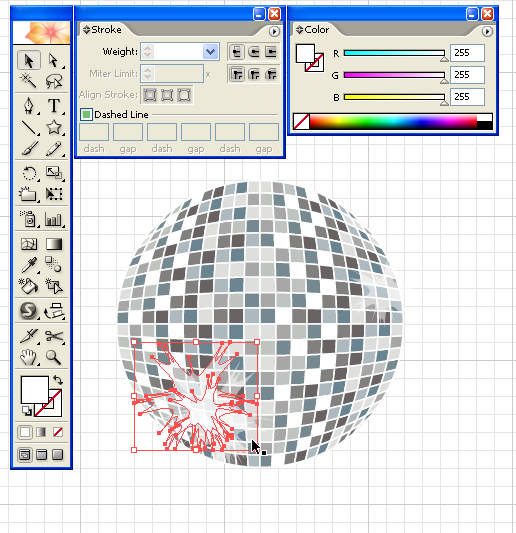The image size is (516, 533).
Task: Choose Miter Join in Stroke panel
Action: pos(237,74)
